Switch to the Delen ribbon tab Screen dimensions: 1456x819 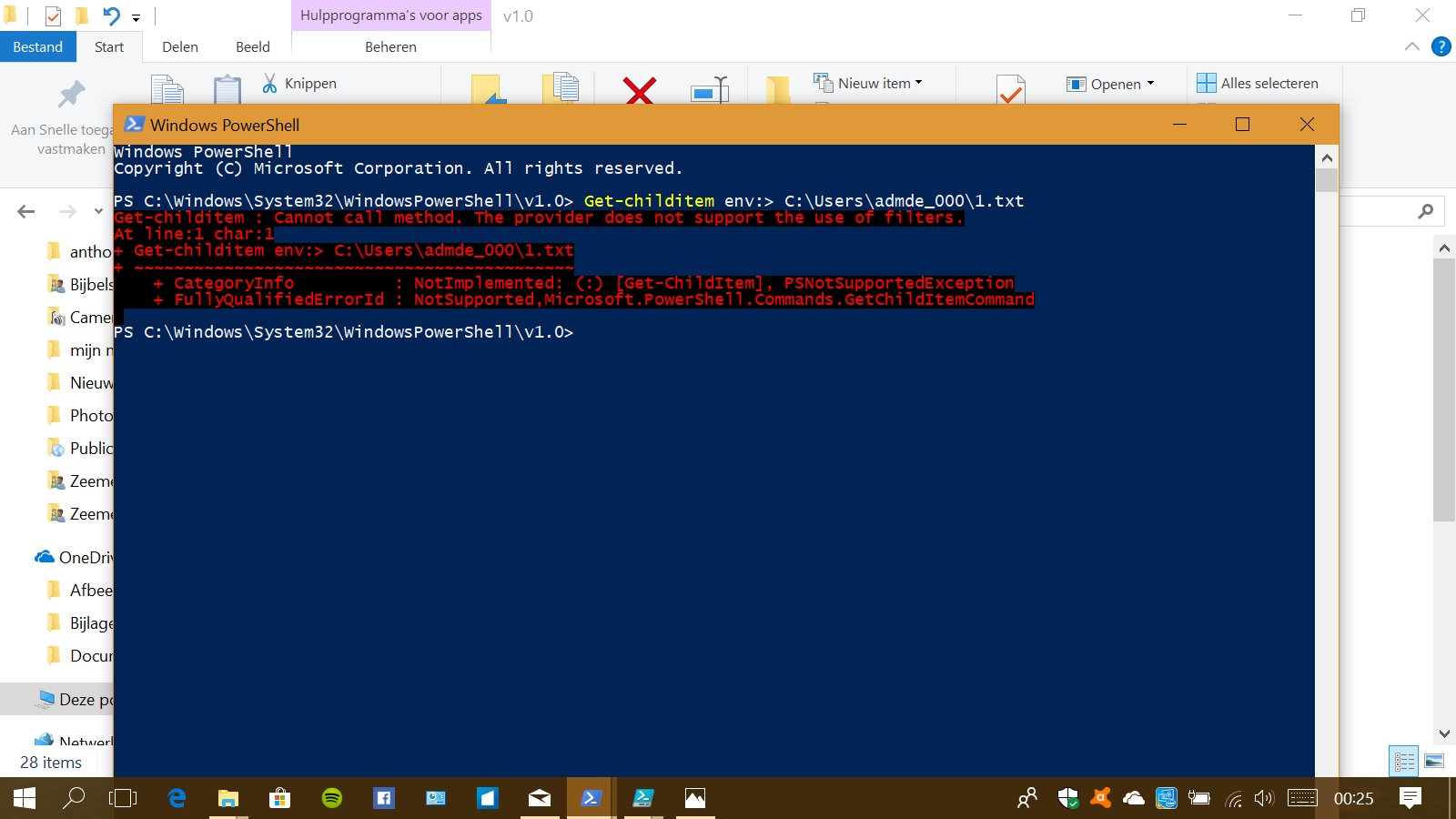(x=180, y=46)
